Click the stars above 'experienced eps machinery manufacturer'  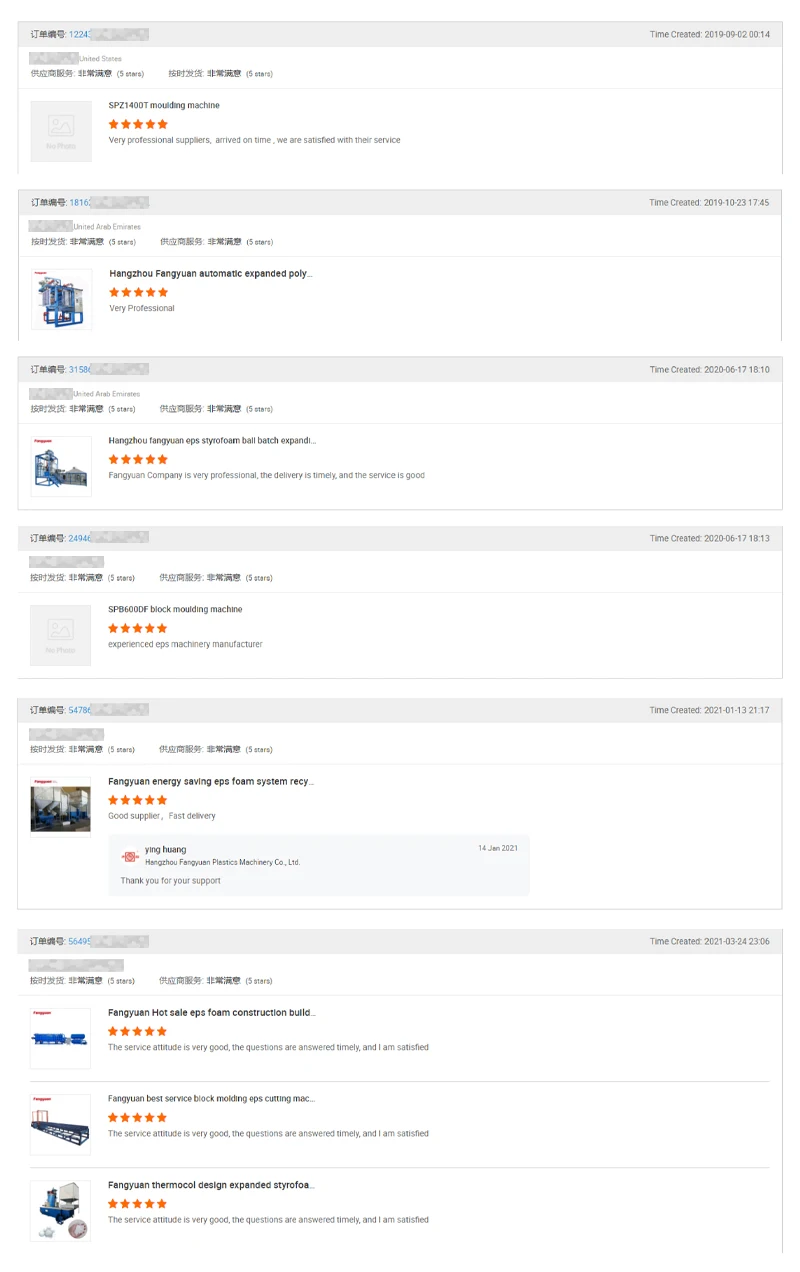pyautogui.click(x=138, y=628)
